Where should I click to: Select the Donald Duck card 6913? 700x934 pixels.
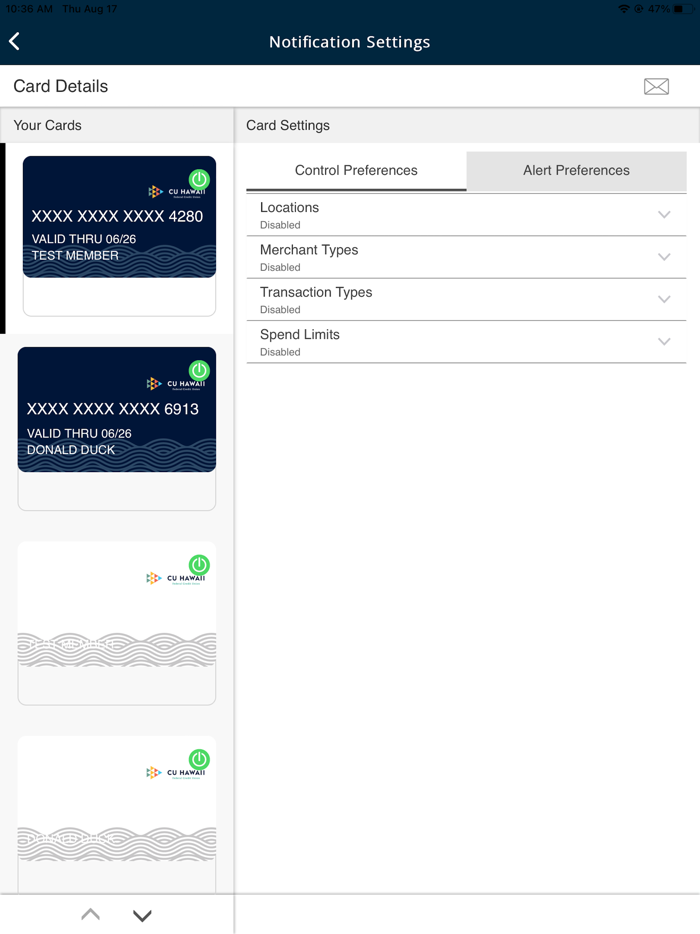tap(117, 428)
